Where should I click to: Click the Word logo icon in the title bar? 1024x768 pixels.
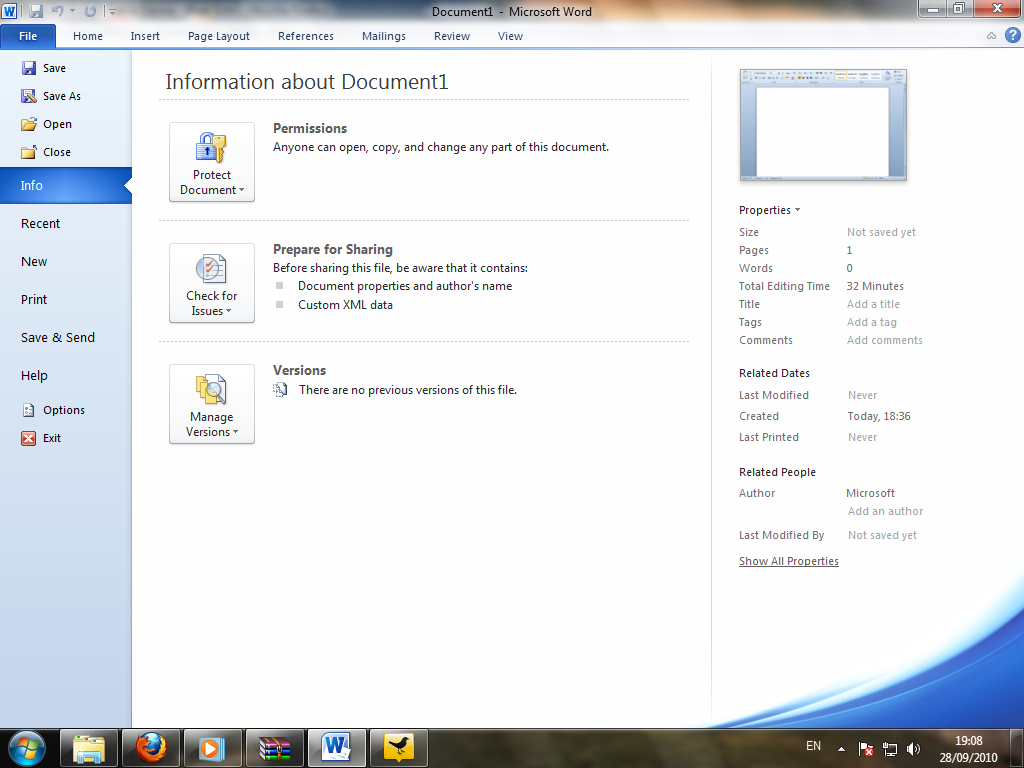click(x=9, y=11)
